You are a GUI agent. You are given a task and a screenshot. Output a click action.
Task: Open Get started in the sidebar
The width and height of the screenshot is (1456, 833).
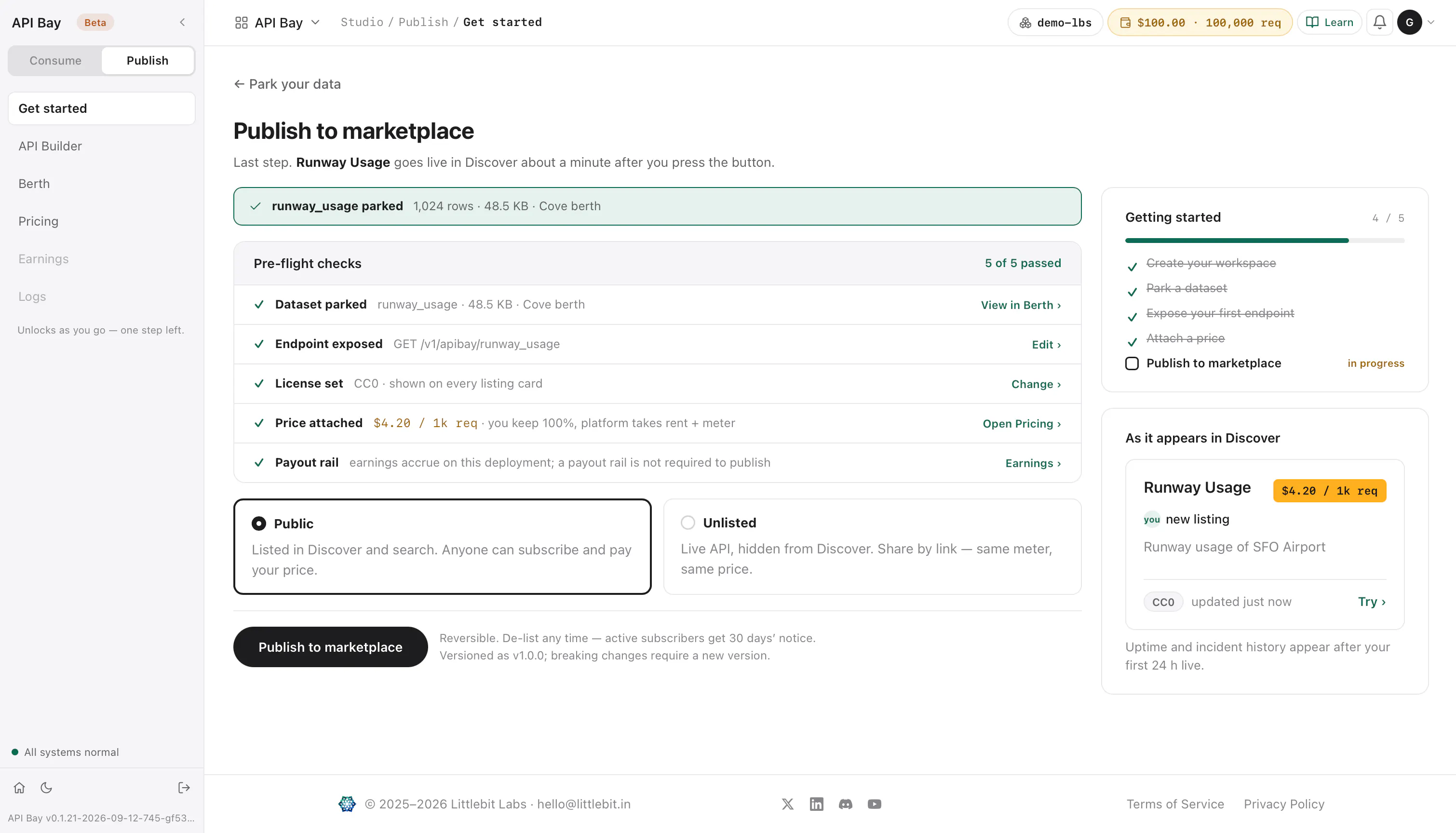(102, 108)
